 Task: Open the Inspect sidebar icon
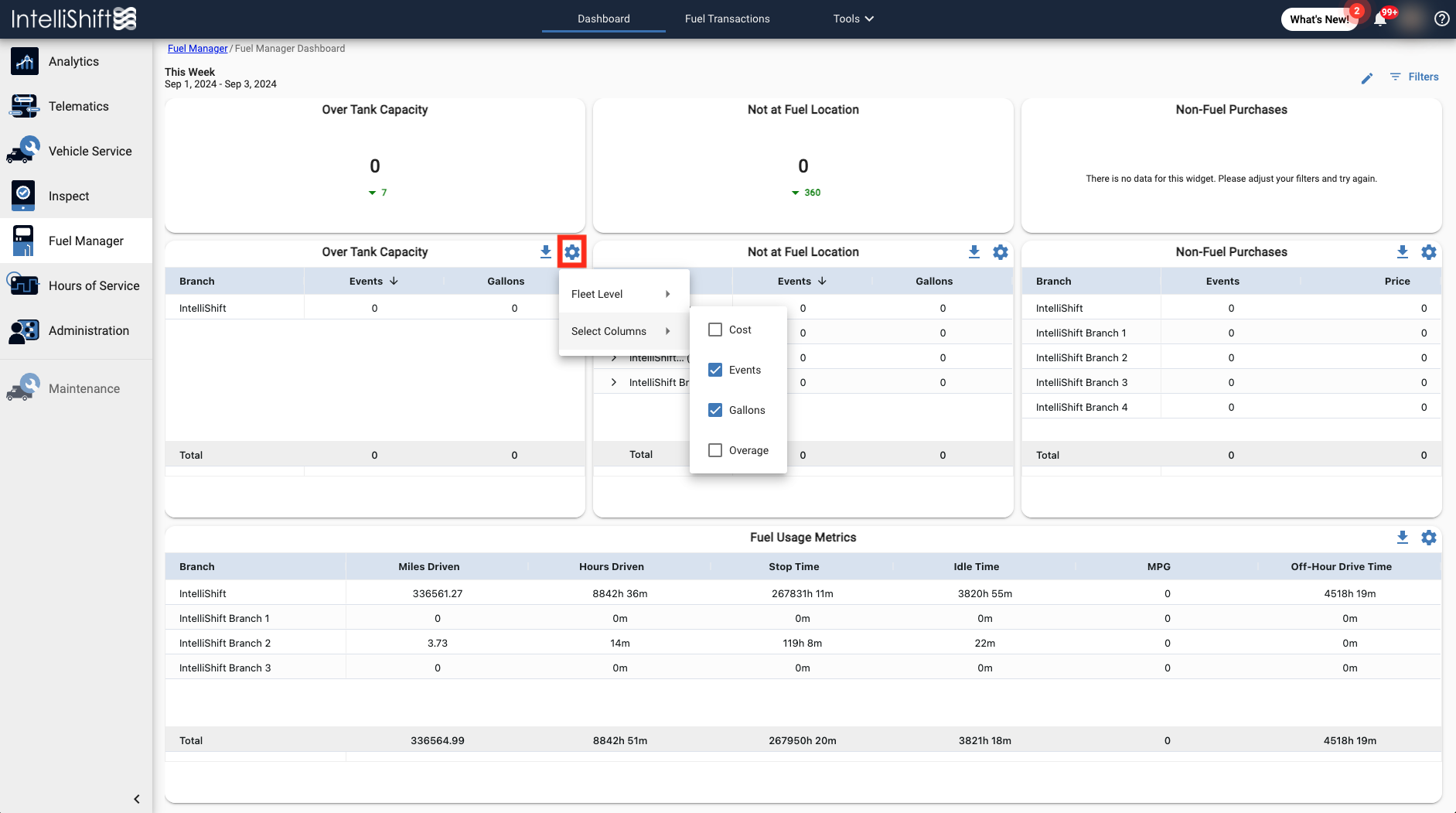point(24,196)
